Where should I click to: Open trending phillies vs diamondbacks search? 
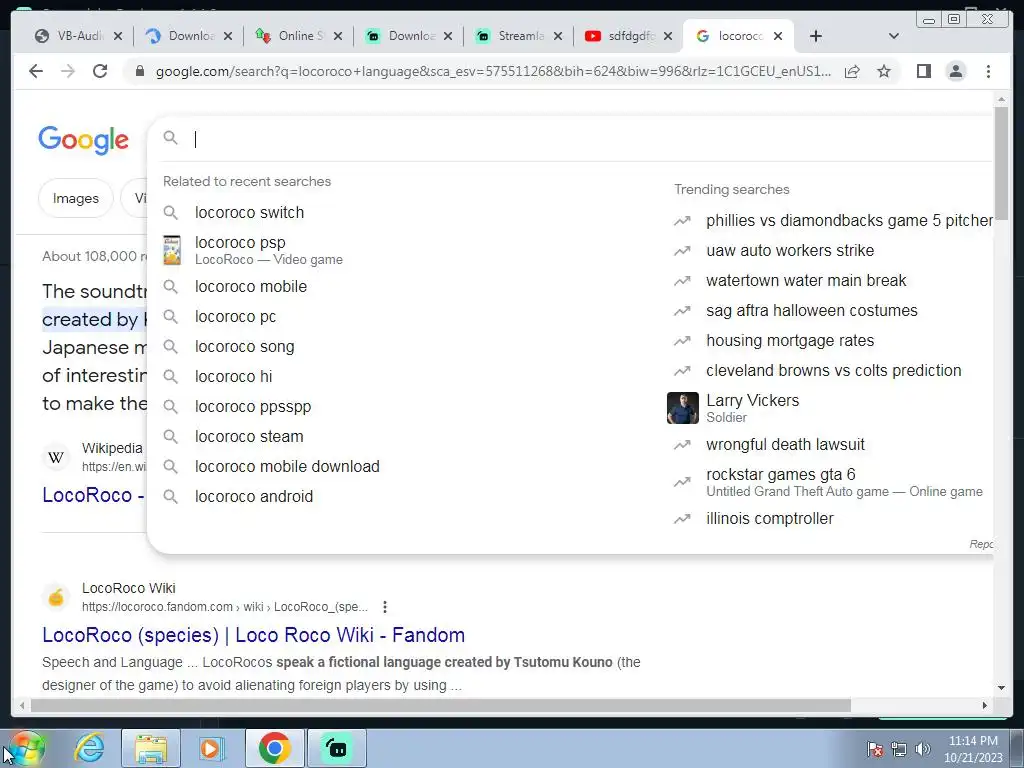pos(849,221)
